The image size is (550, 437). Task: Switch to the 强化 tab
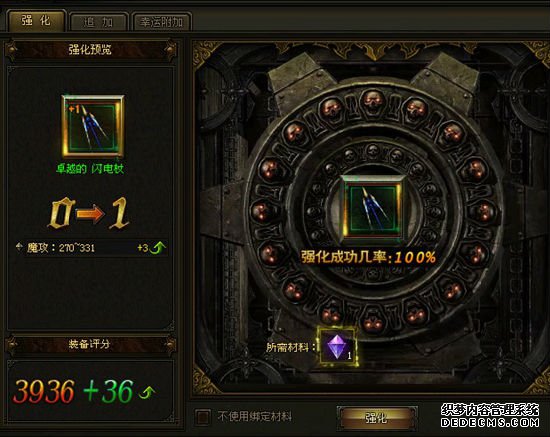[x=36, y=21]
